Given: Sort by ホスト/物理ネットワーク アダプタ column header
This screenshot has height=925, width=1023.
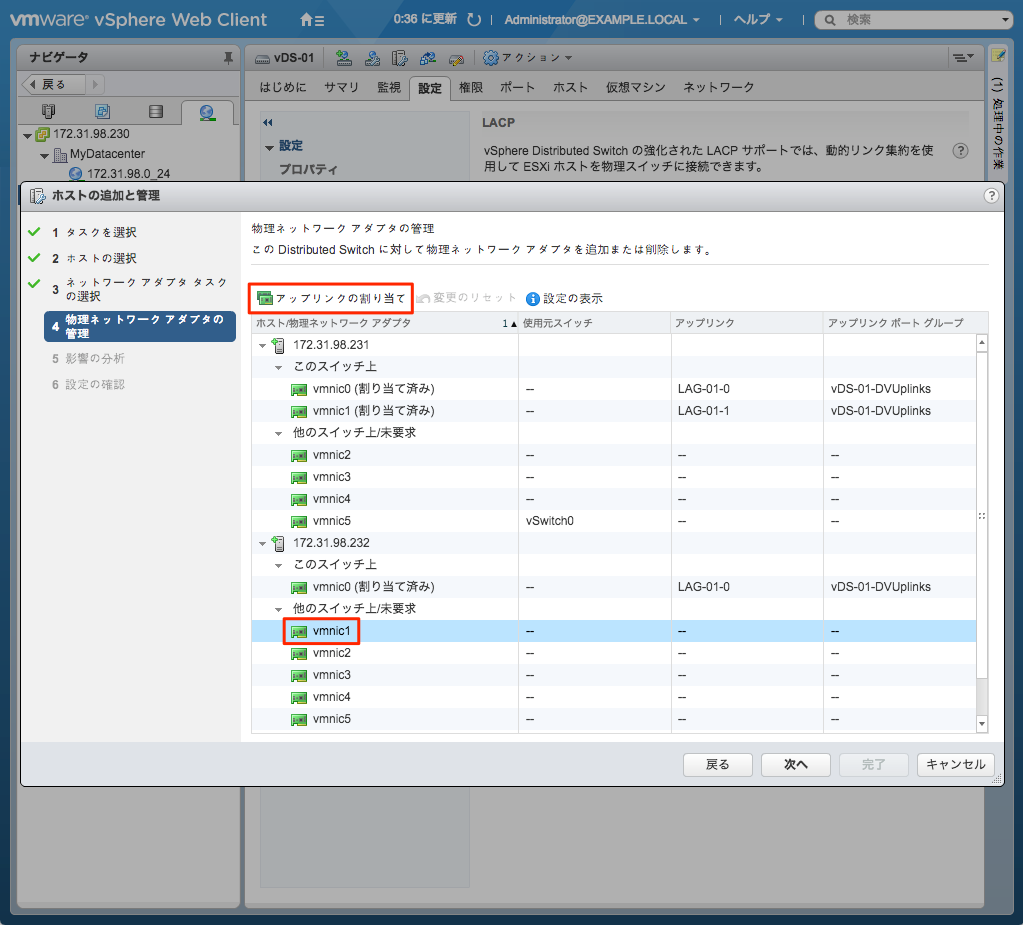Looking at the screenshot, I should [x=385, y=323].
